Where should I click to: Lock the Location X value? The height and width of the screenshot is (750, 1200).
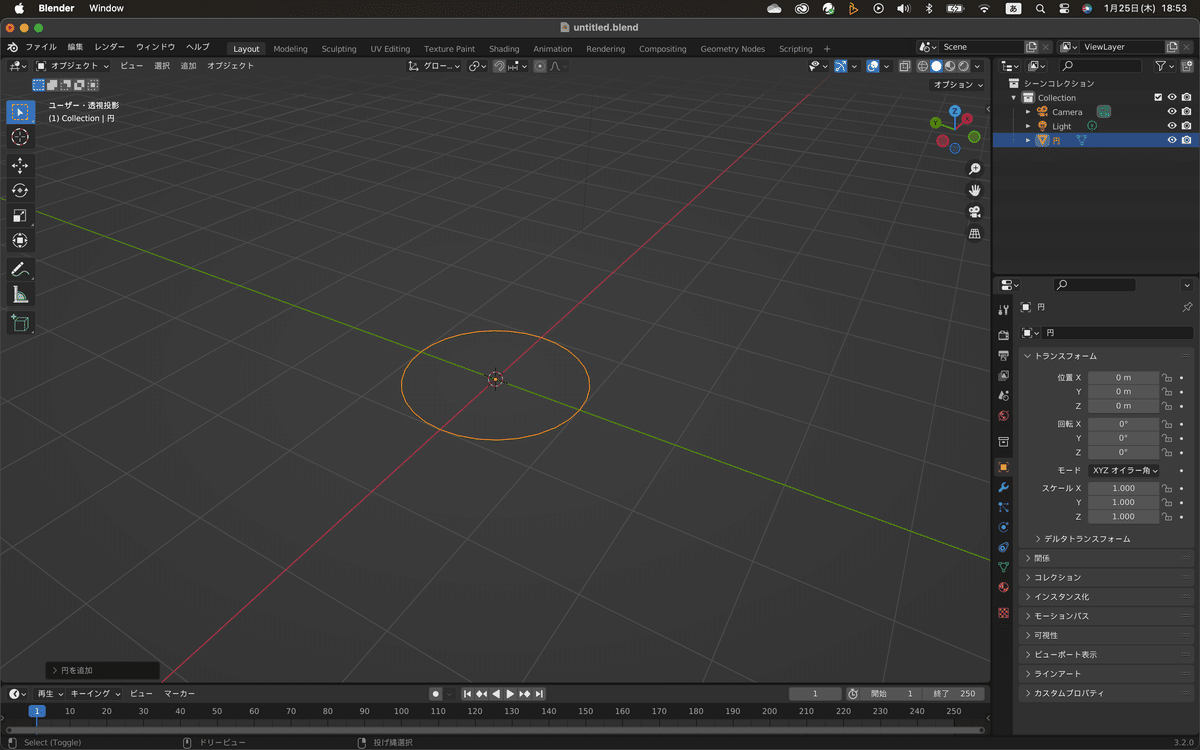click(1166, 378)
